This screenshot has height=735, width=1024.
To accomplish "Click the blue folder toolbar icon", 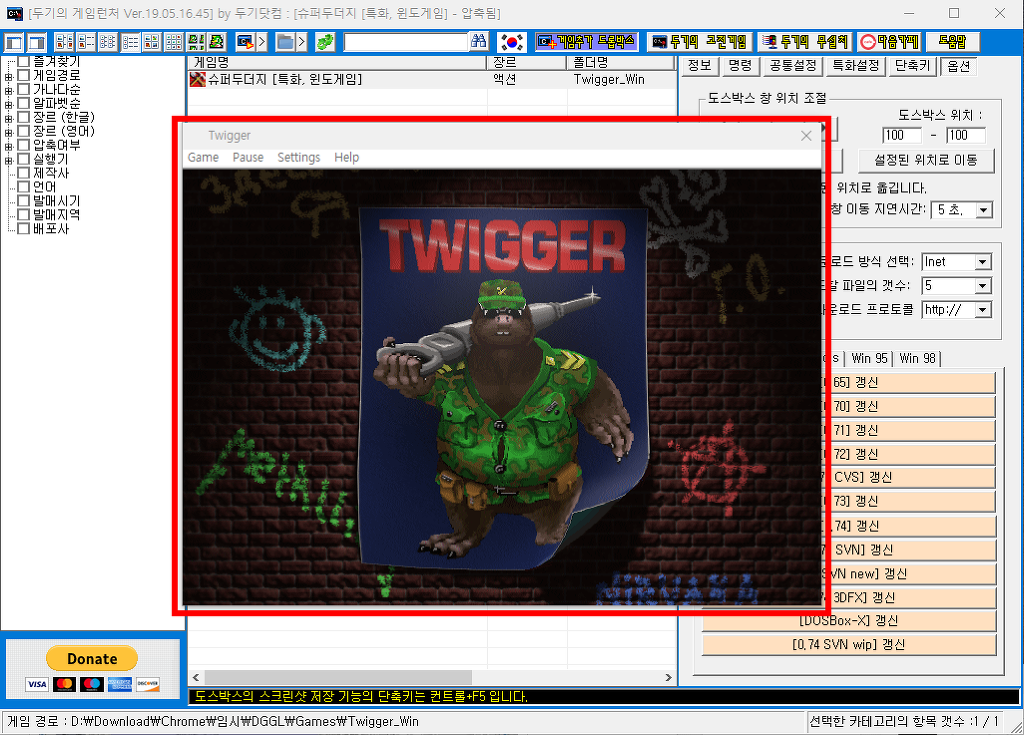I will (285, 42).
